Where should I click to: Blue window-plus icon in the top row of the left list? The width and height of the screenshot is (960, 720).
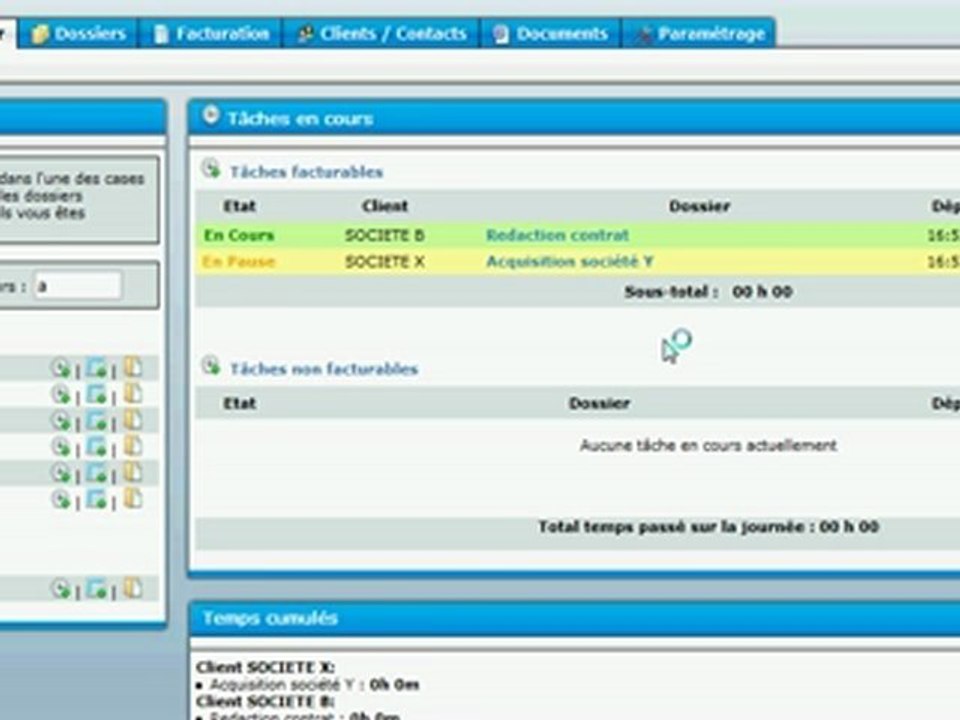tap(96, 367)
